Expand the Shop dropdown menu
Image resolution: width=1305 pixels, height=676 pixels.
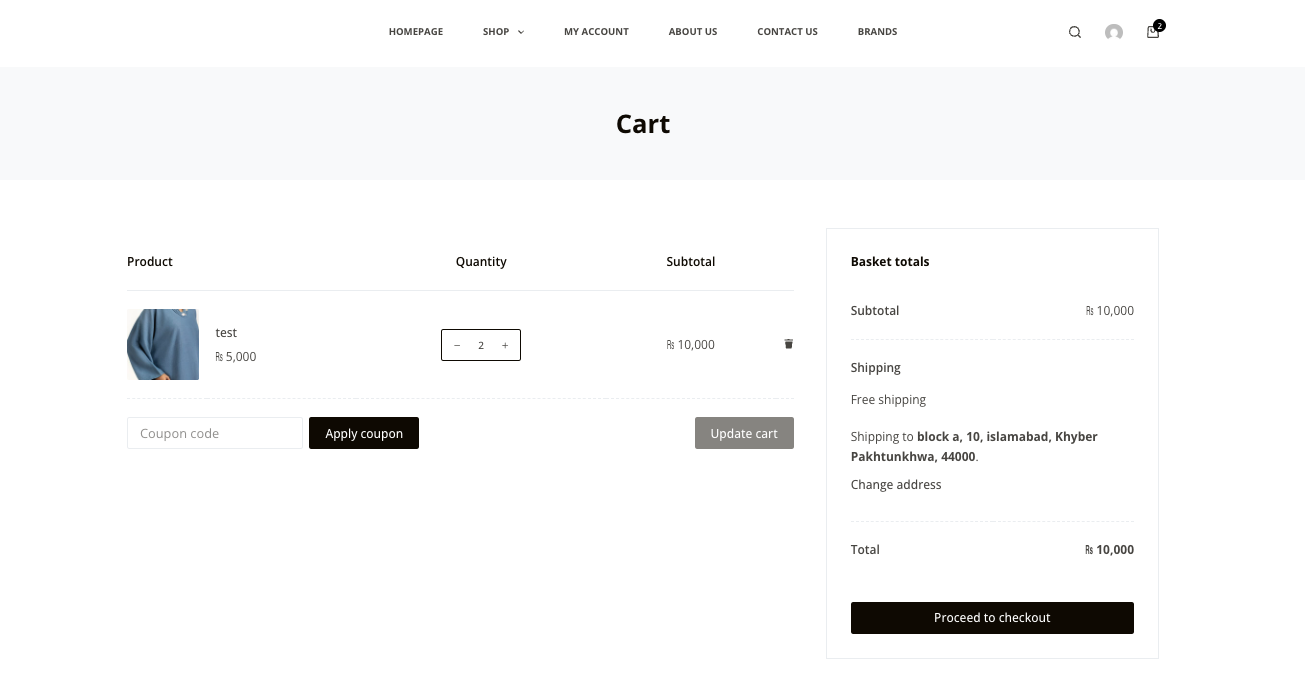click(503, 32)
